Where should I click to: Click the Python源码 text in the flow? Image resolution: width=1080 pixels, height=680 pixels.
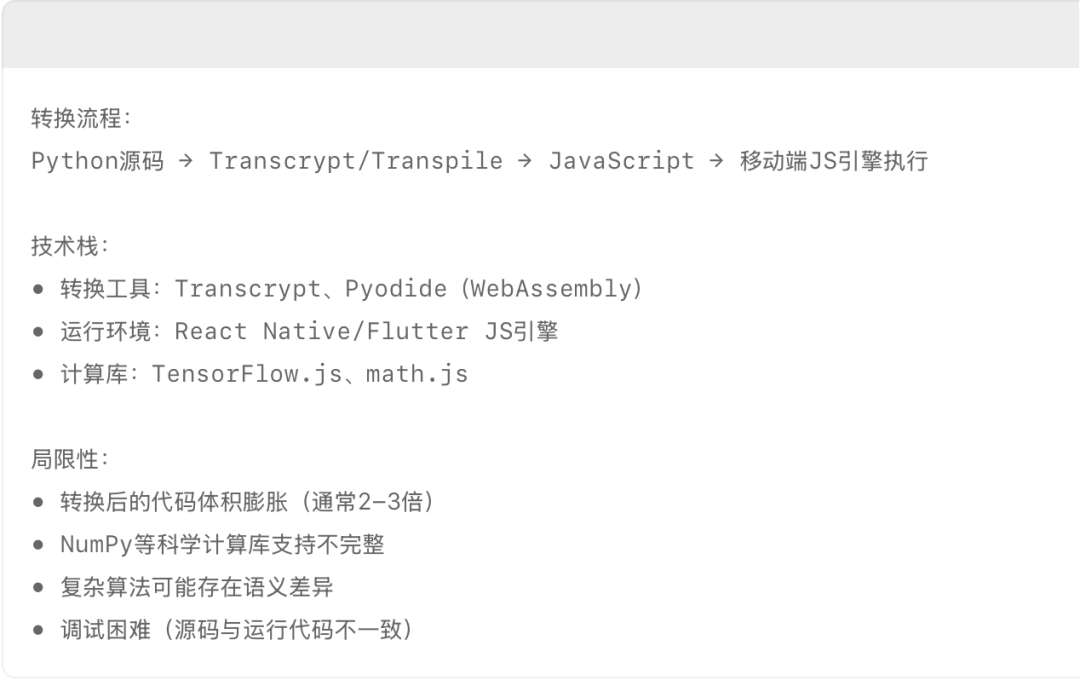[x=98, y=161]
